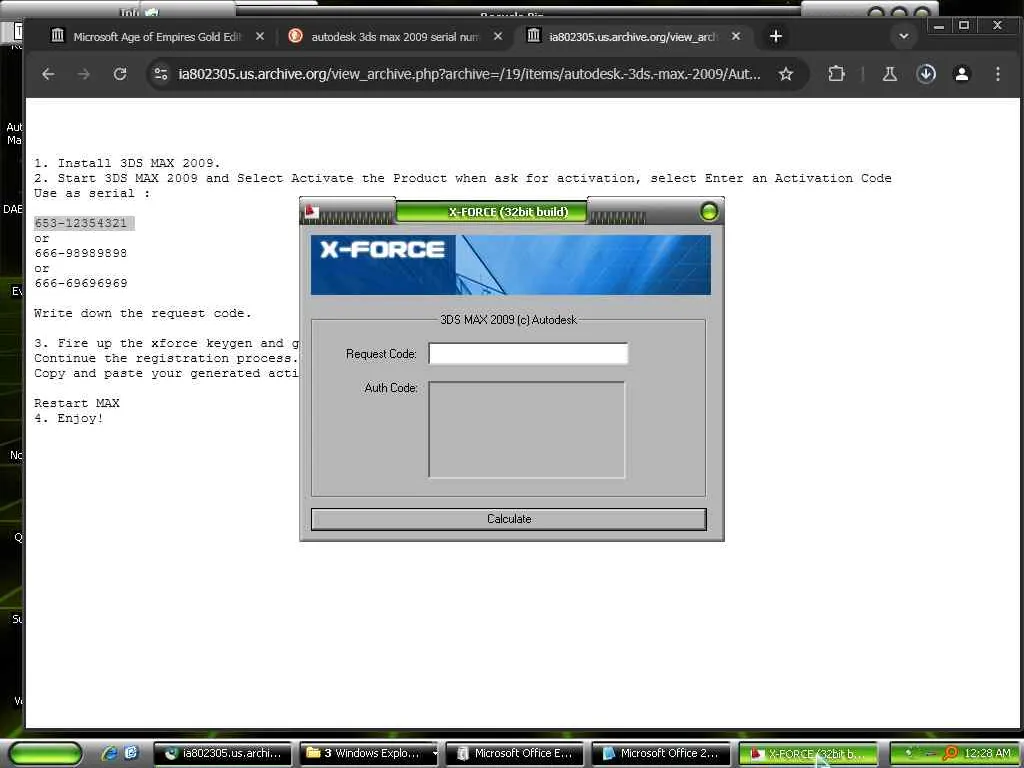The width and height of the screenshot is (1024, 768).
Task: Switch to ia802305.us.archi... taskbar window
Action: 223,753
